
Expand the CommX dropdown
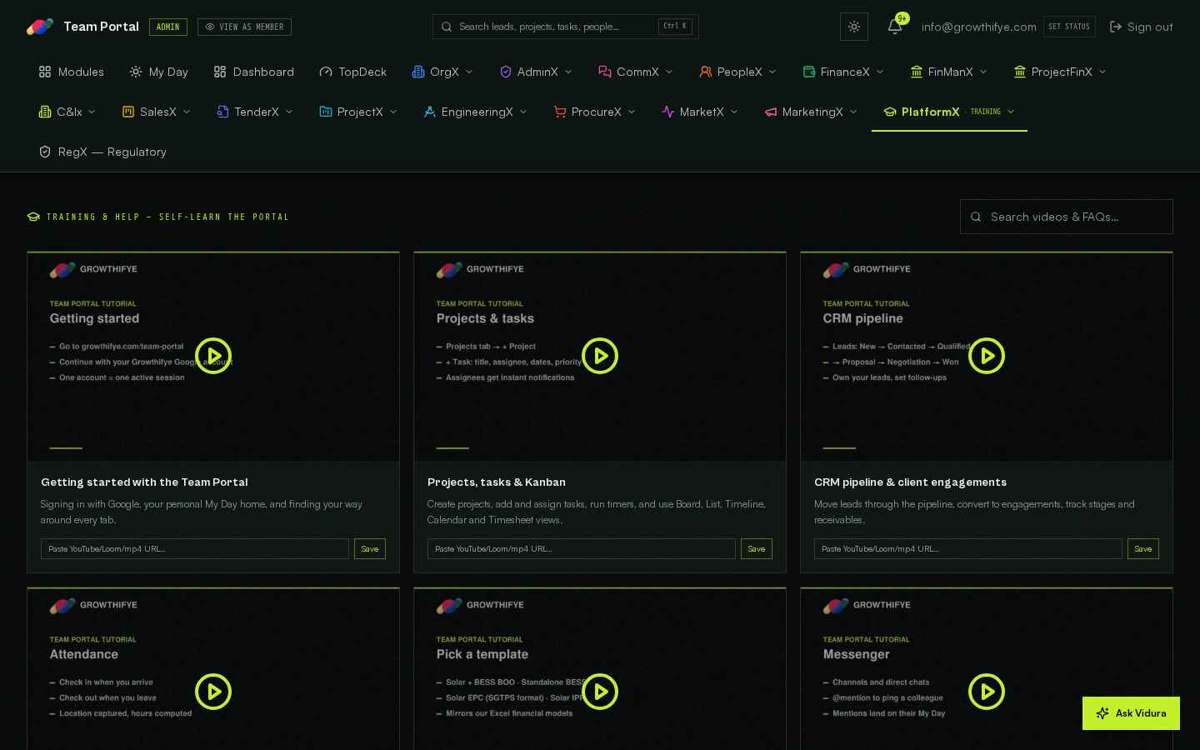tap(636, 72)
